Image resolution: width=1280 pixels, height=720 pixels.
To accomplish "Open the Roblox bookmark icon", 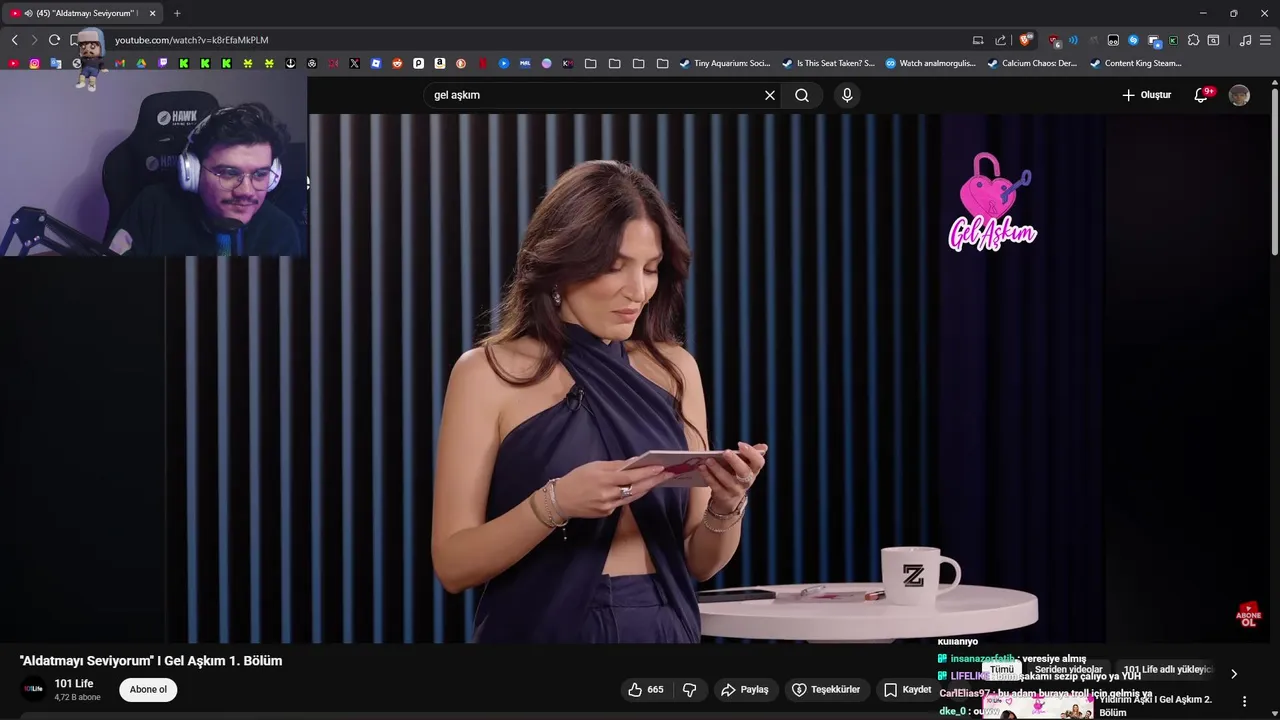I will pyautogui.click(x=376, y=63).
